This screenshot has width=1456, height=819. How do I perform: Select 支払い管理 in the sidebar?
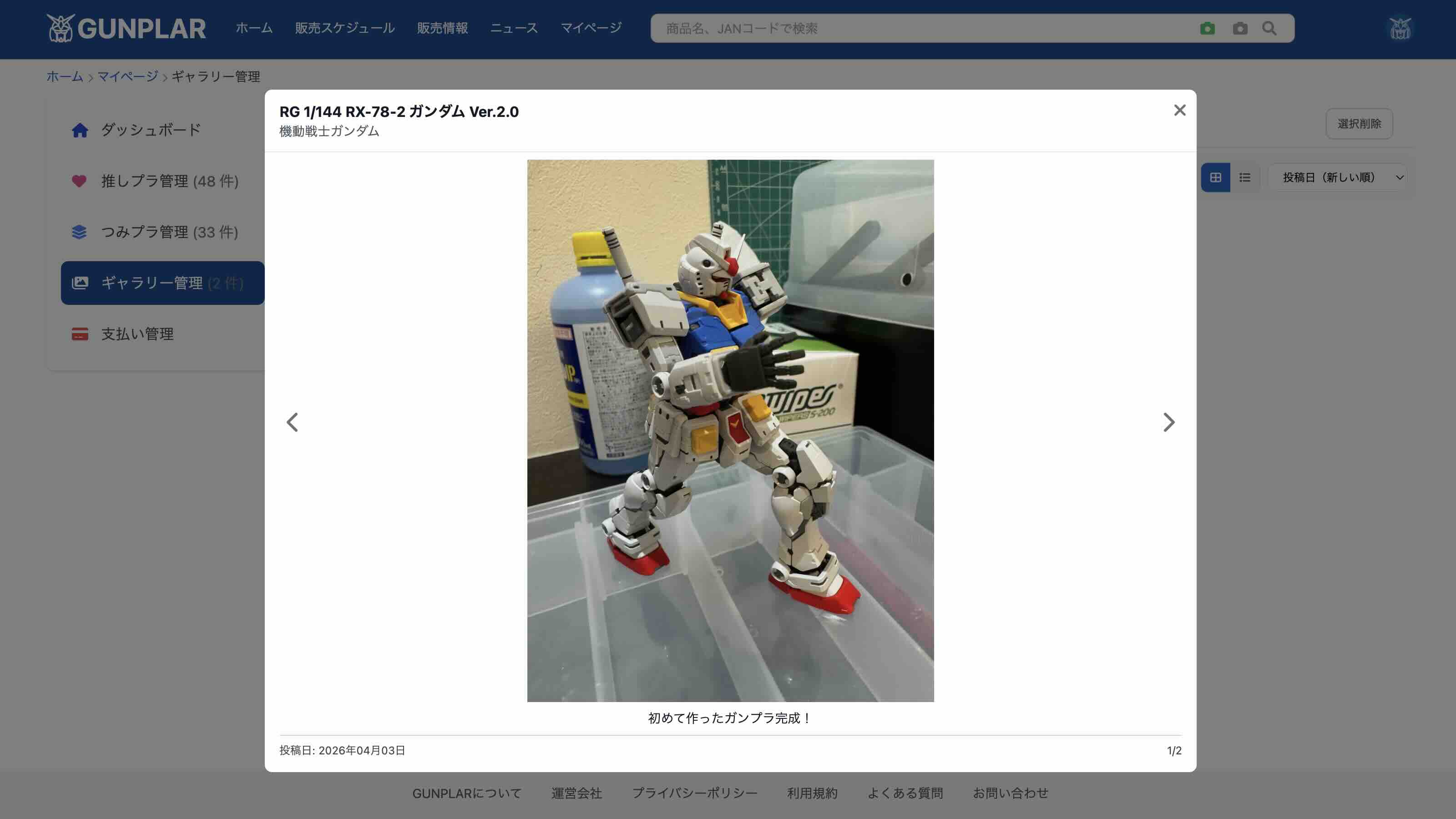click(163, 334)
